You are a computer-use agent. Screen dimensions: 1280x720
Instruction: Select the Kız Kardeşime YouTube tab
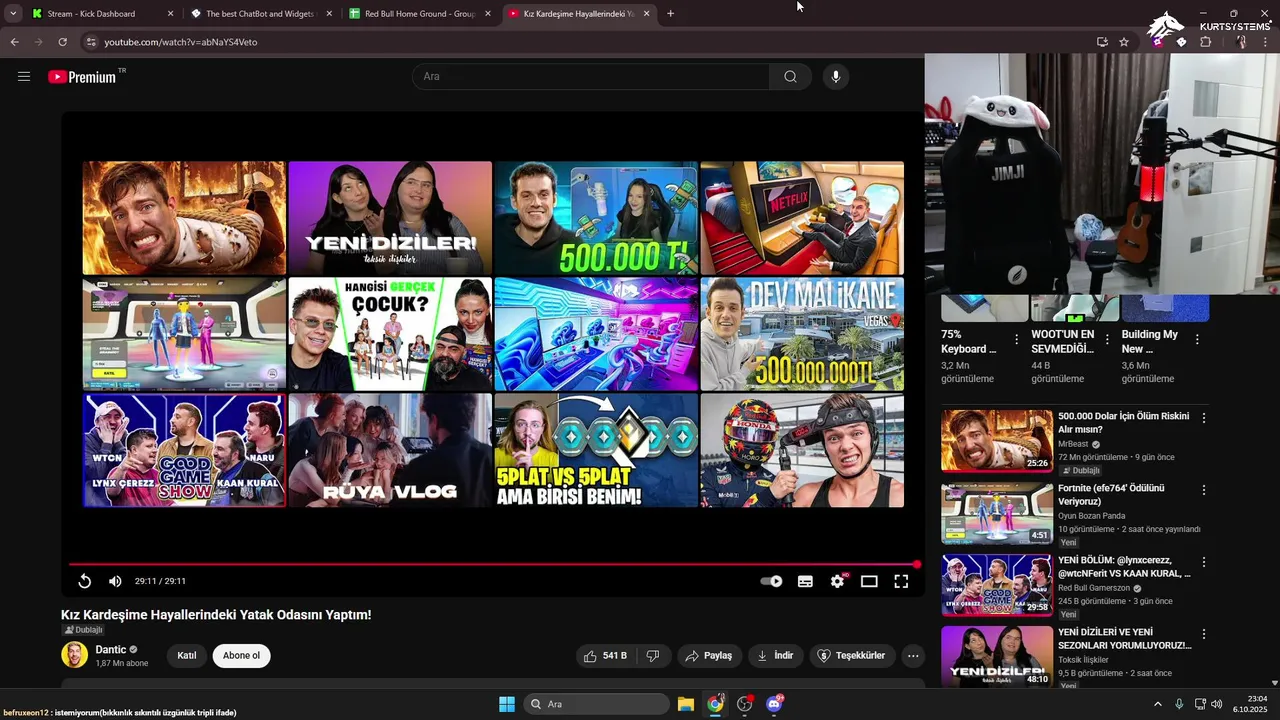coord(578,14)
